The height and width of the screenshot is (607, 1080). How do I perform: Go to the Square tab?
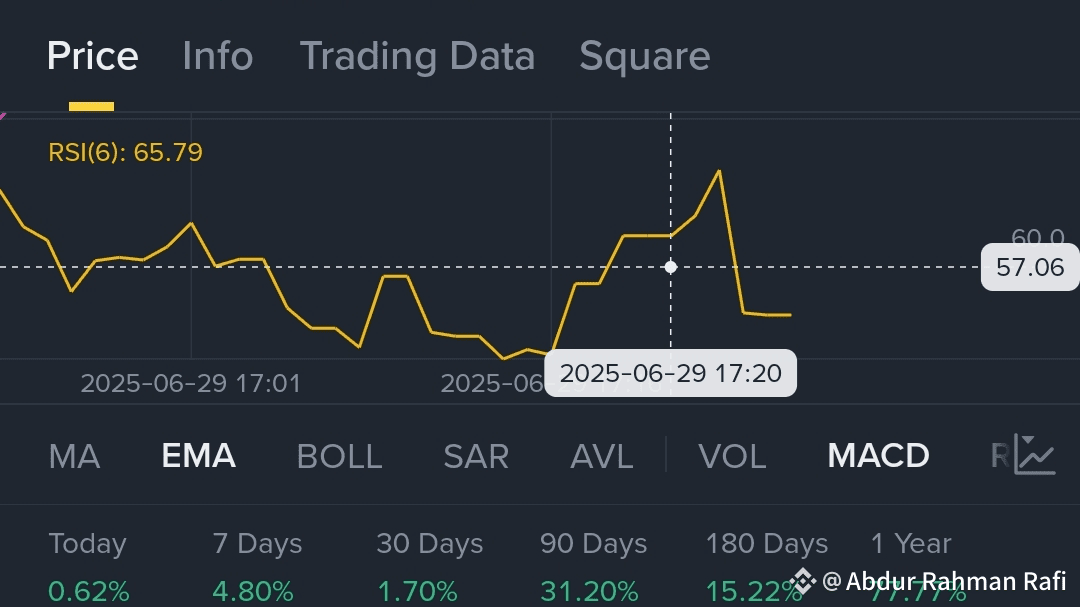644,56
